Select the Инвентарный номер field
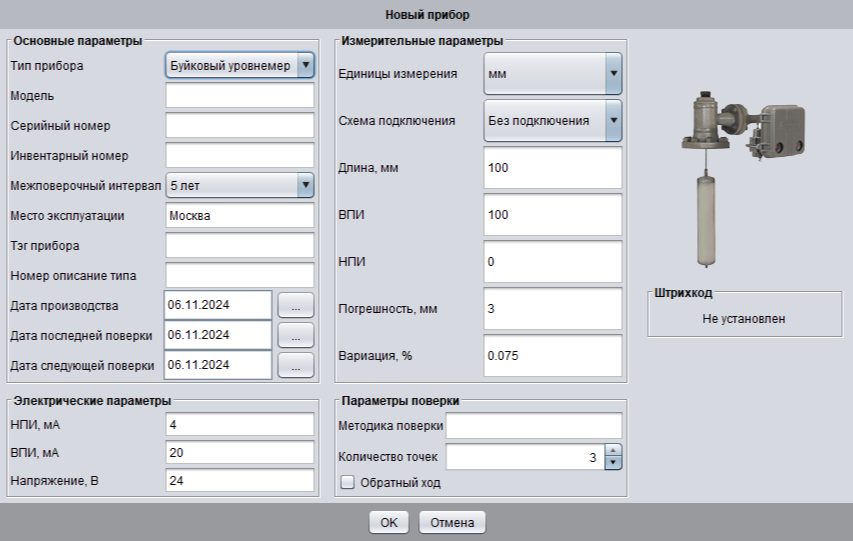The image size is (853, 541). (240, 155)
